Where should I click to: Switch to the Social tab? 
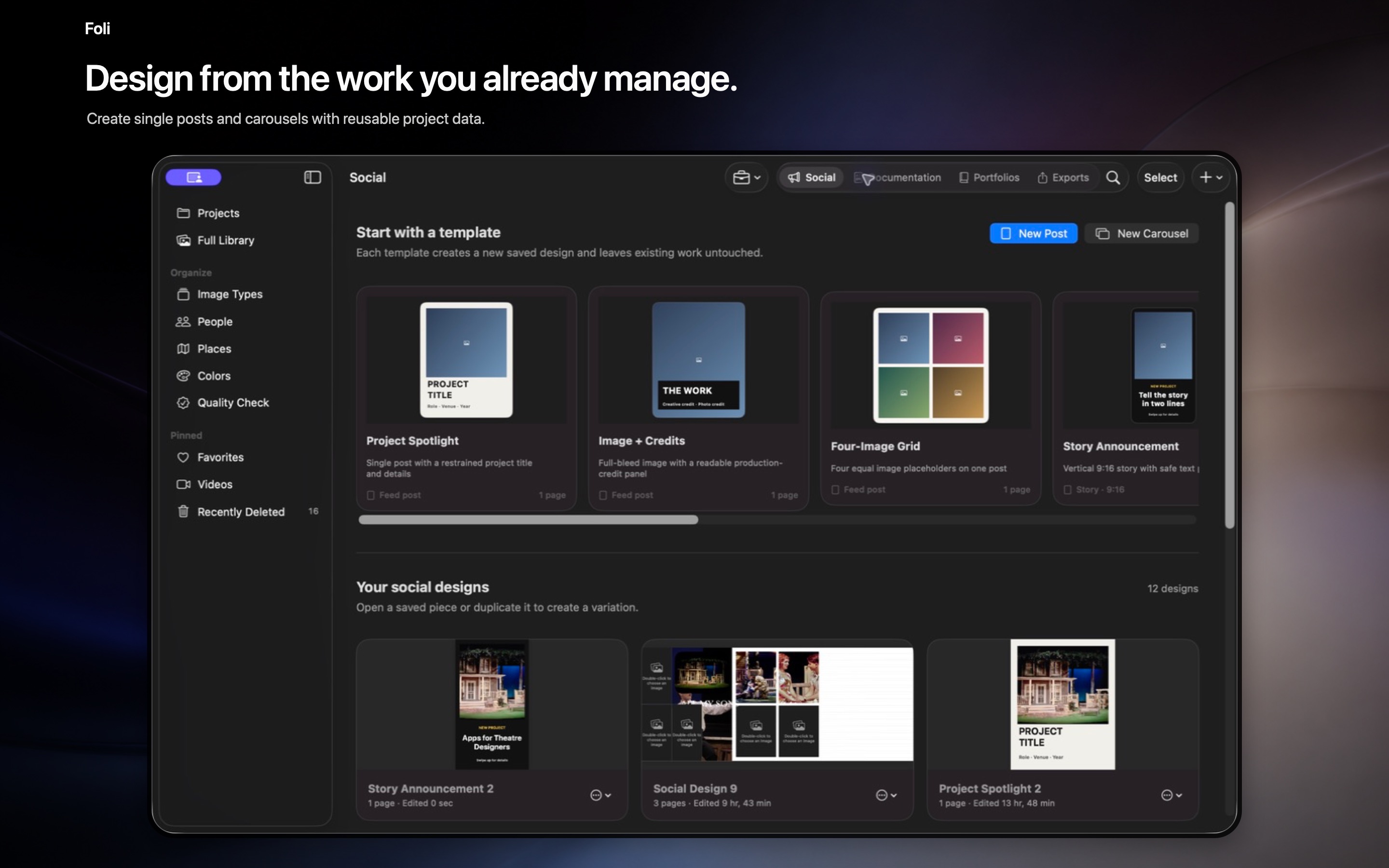812,177
